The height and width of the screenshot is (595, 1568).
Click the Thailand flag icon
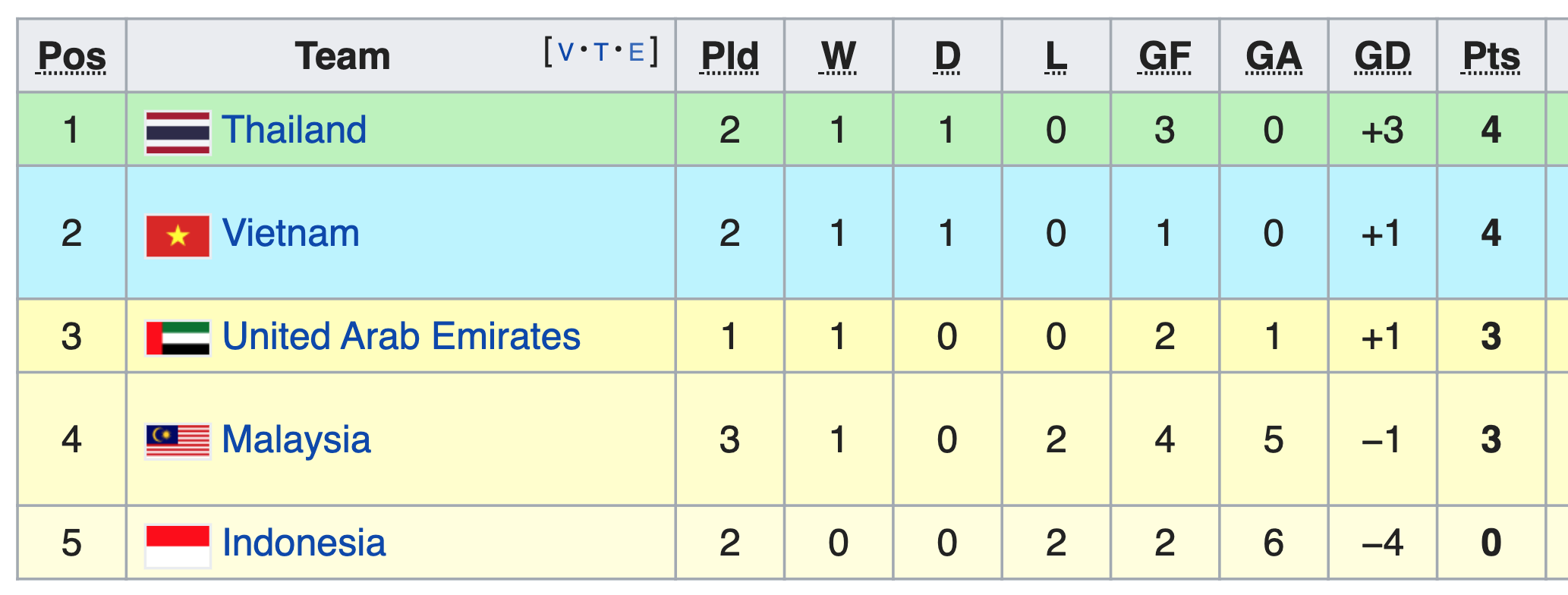tap(178, 133)
